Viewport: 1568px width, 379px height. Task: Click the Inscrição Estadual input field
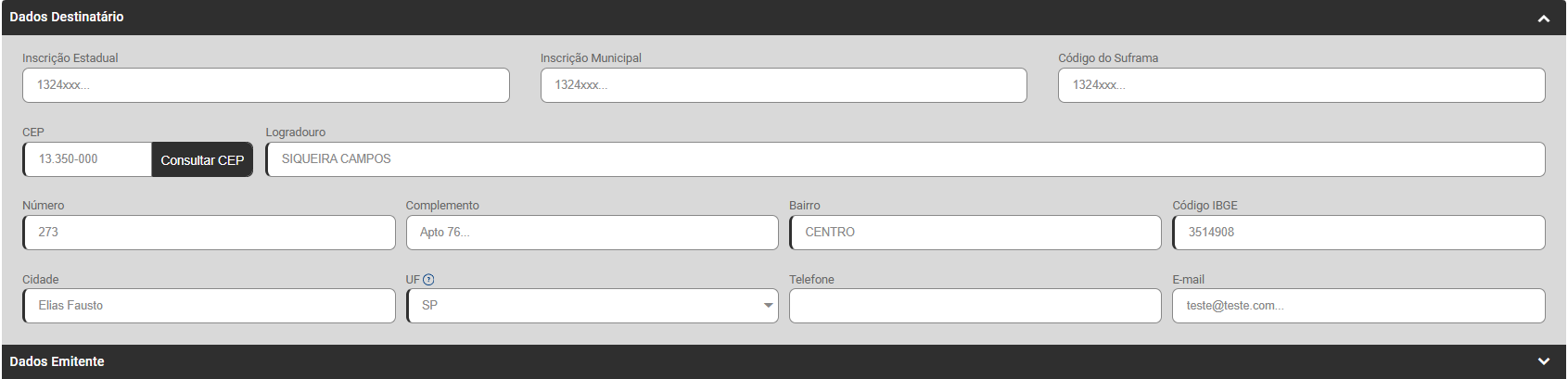pyautogui.click(x=265, y=85)
